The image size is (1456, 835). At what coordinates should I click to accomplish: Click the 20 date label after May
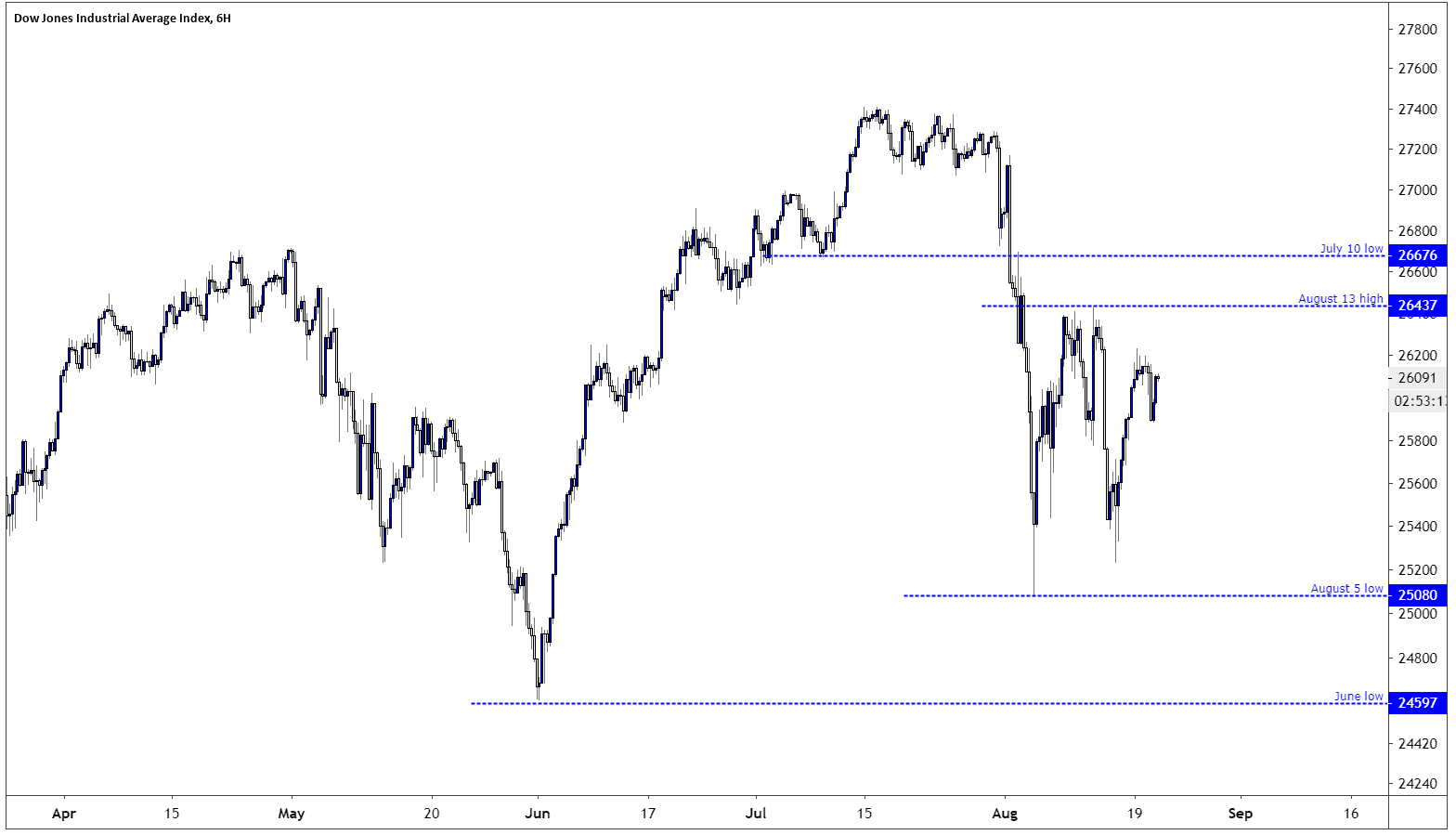[431, 814]
